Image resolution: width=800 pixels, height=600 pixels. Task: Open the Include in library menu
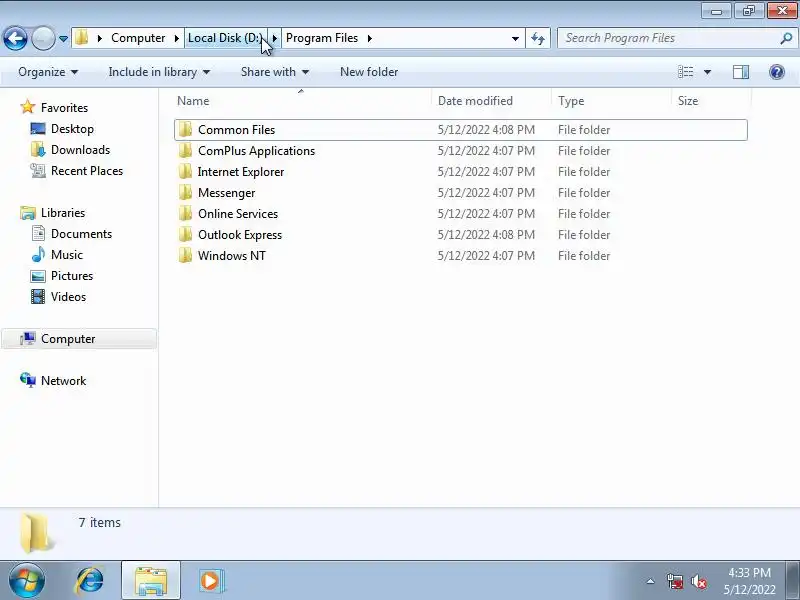[159, 72]
